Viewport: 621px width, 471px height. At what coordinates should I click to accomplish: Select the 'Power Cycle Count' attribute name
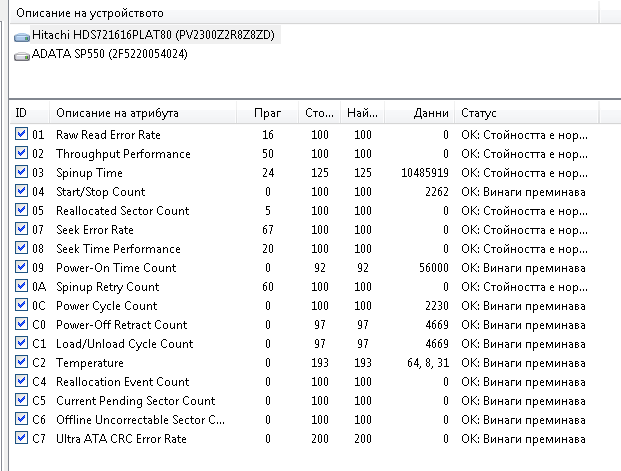tap(107, 306)
